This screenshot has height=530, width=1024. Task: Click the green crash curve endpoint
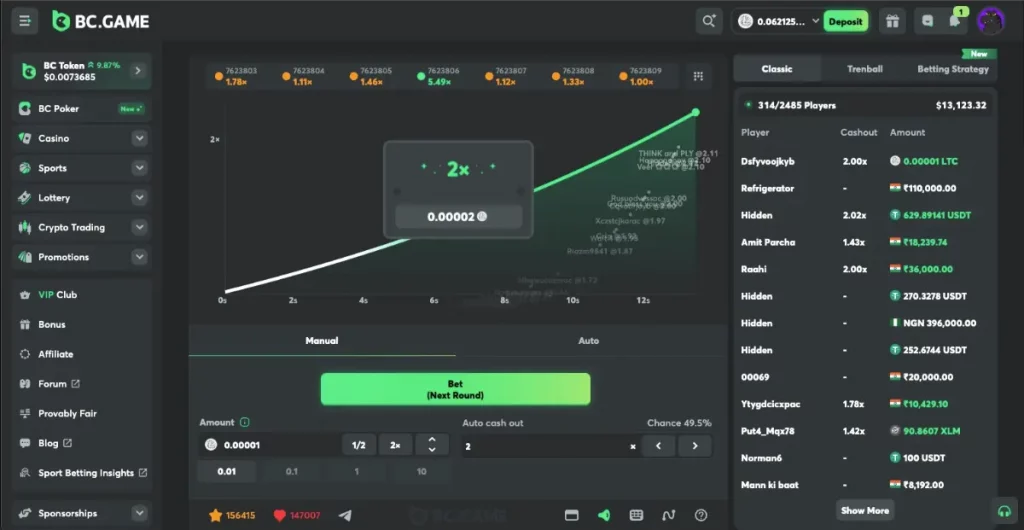696,112
